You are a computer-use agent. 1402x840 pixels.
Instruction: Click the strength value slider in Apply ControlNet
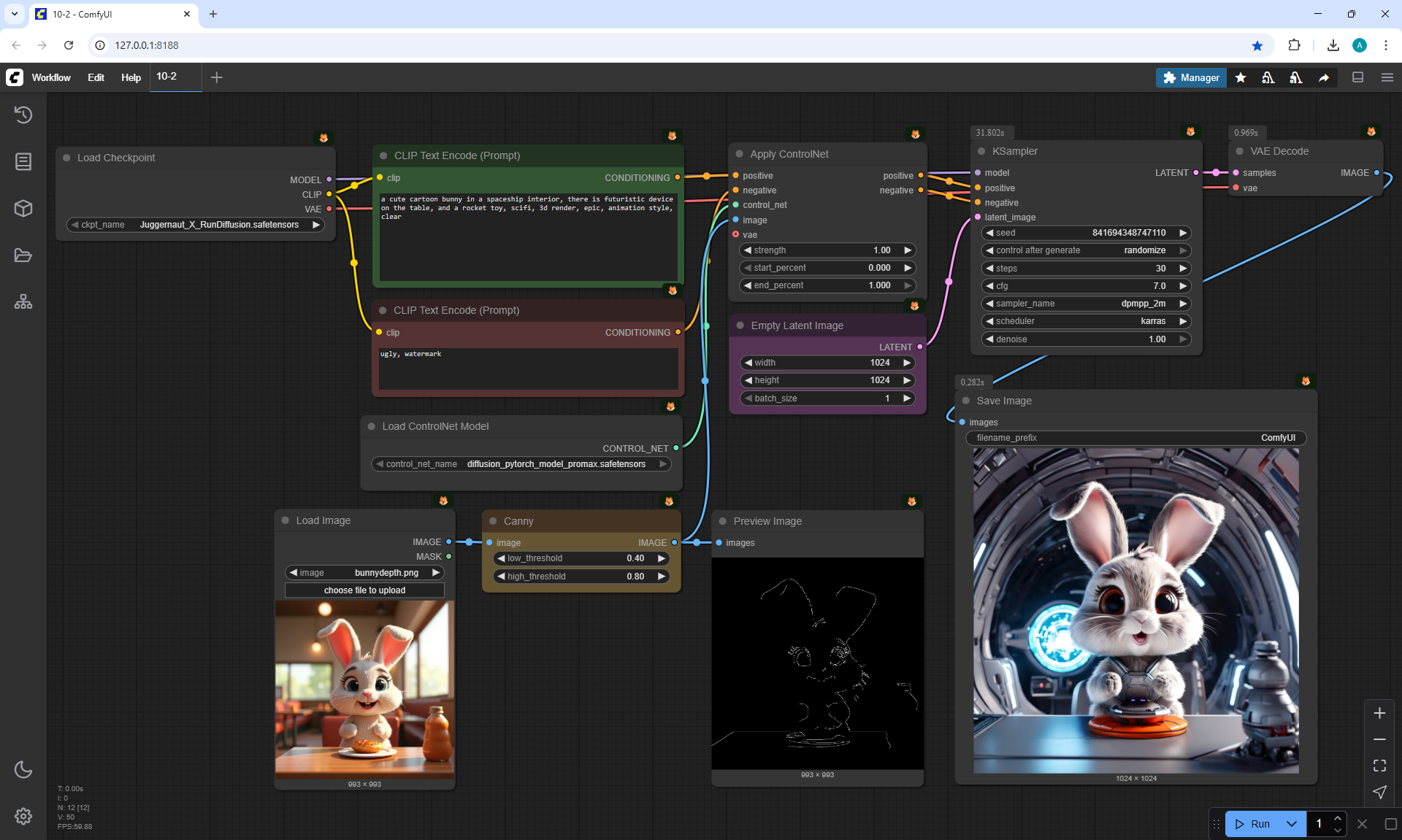click(827, 250)
